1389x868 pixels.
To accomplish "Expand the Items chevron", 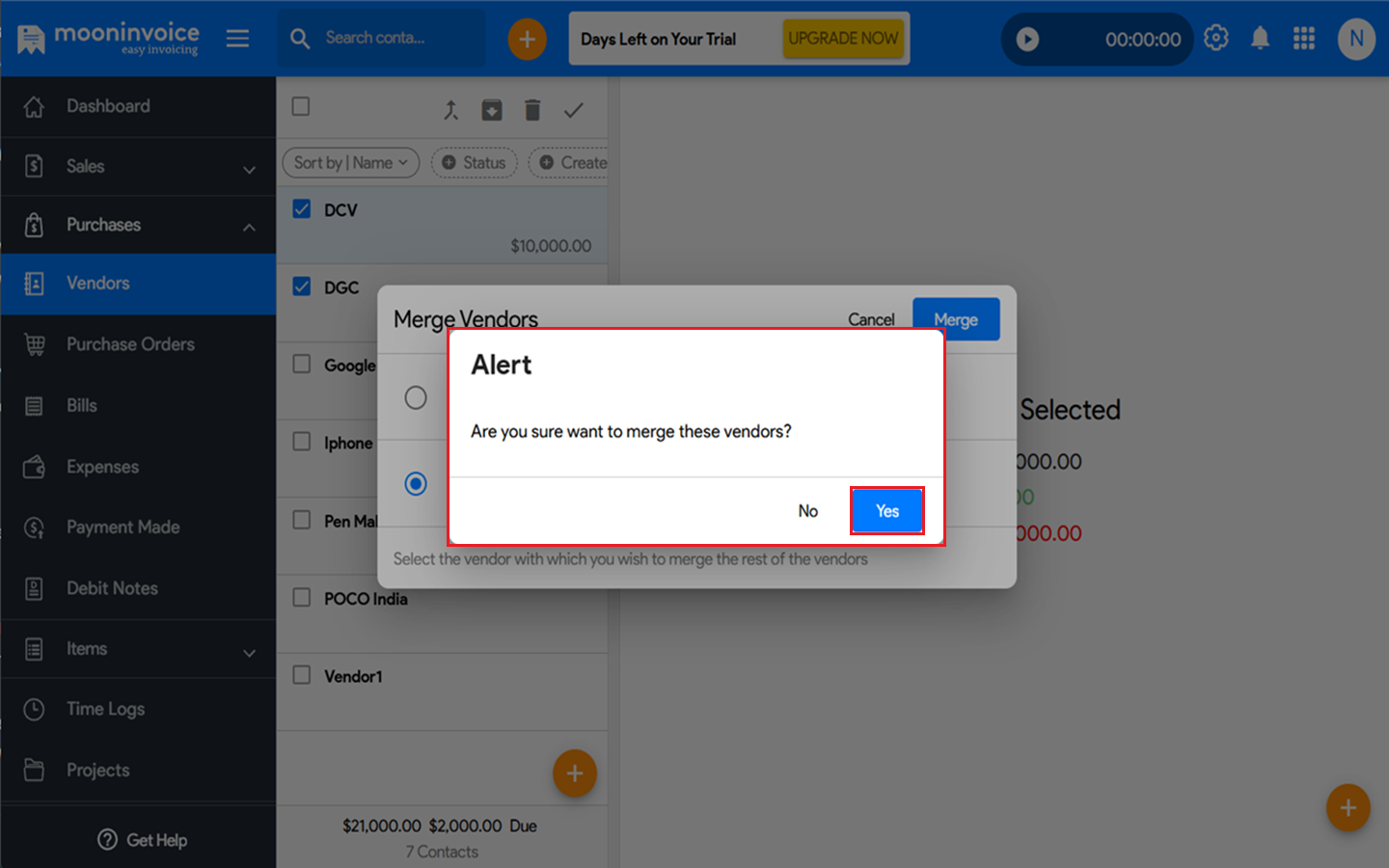I will 249,653.
